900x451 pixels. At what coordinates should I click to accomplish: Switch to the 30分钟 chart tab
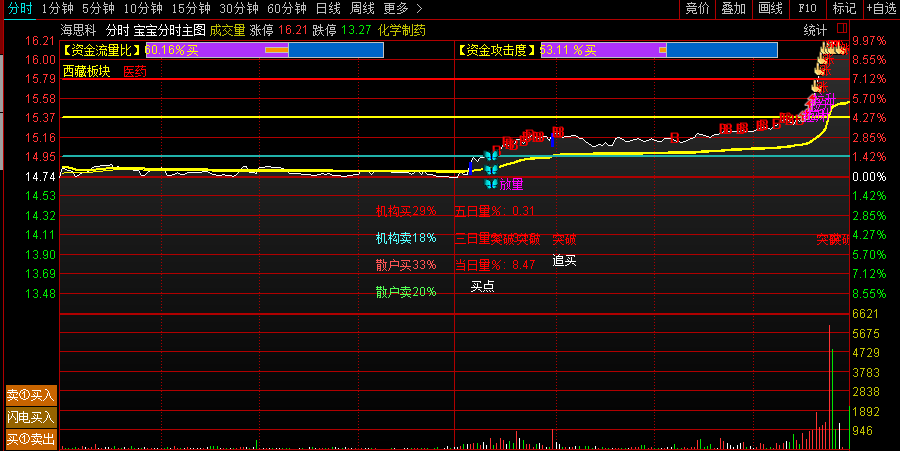coord(239,9)
